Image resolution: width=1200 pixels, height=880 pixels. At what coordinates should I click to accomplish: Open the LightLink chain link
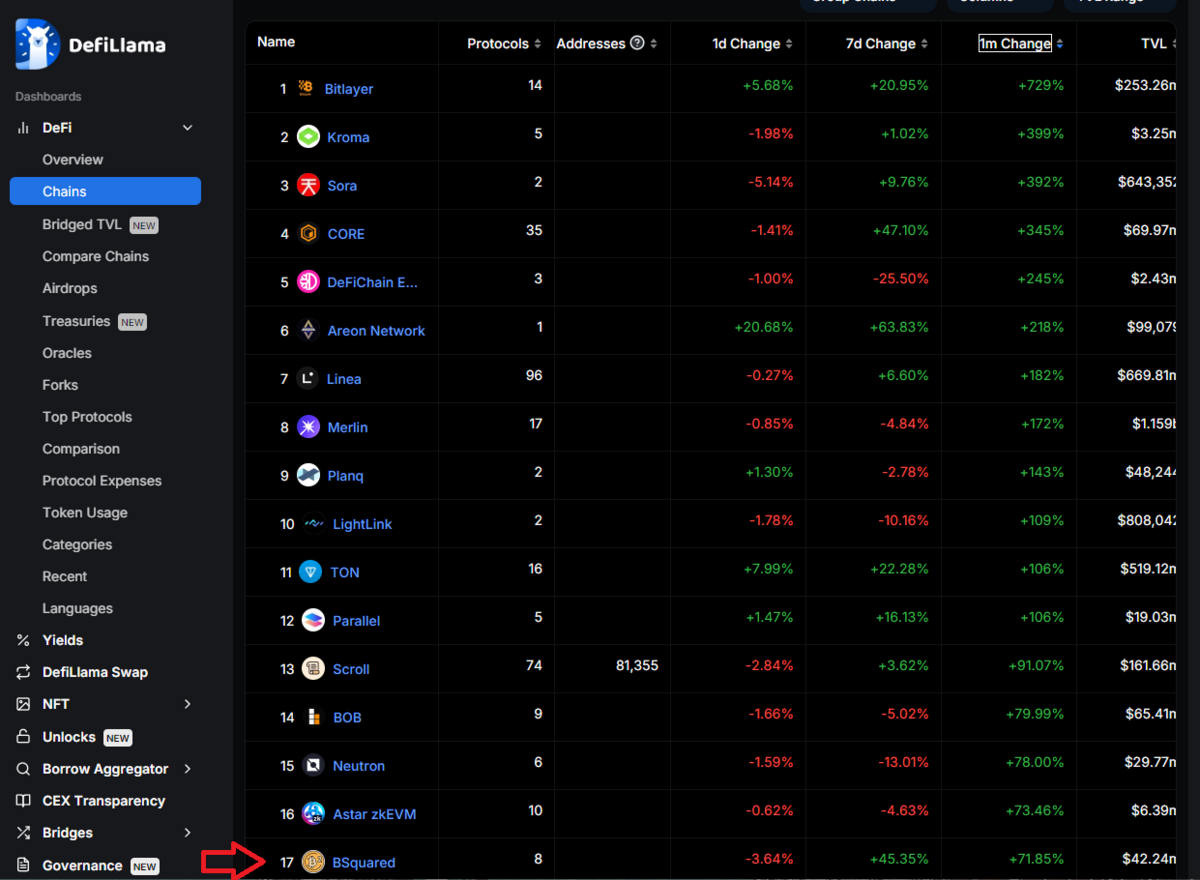(x=362, y=524)
